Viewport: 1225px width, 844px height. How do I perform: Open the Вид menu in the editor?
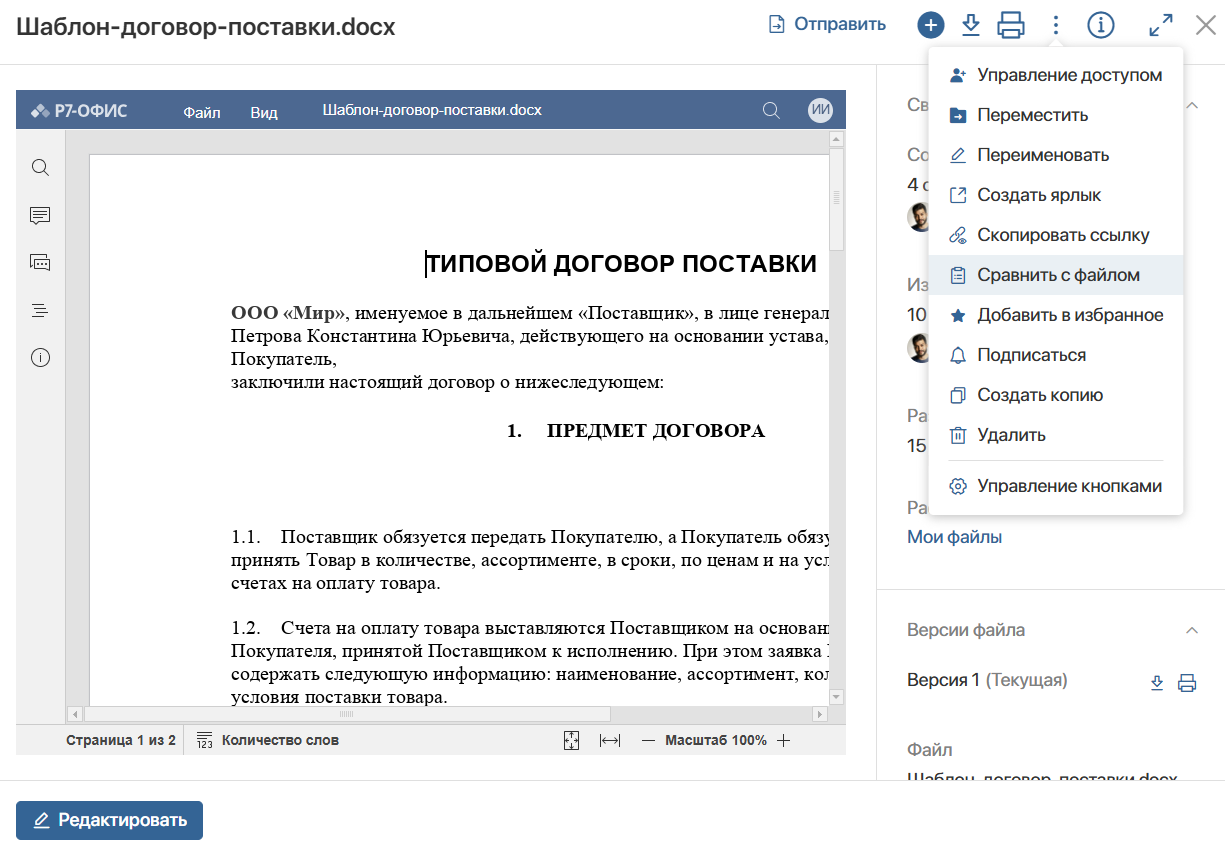[x=264, y=112]
